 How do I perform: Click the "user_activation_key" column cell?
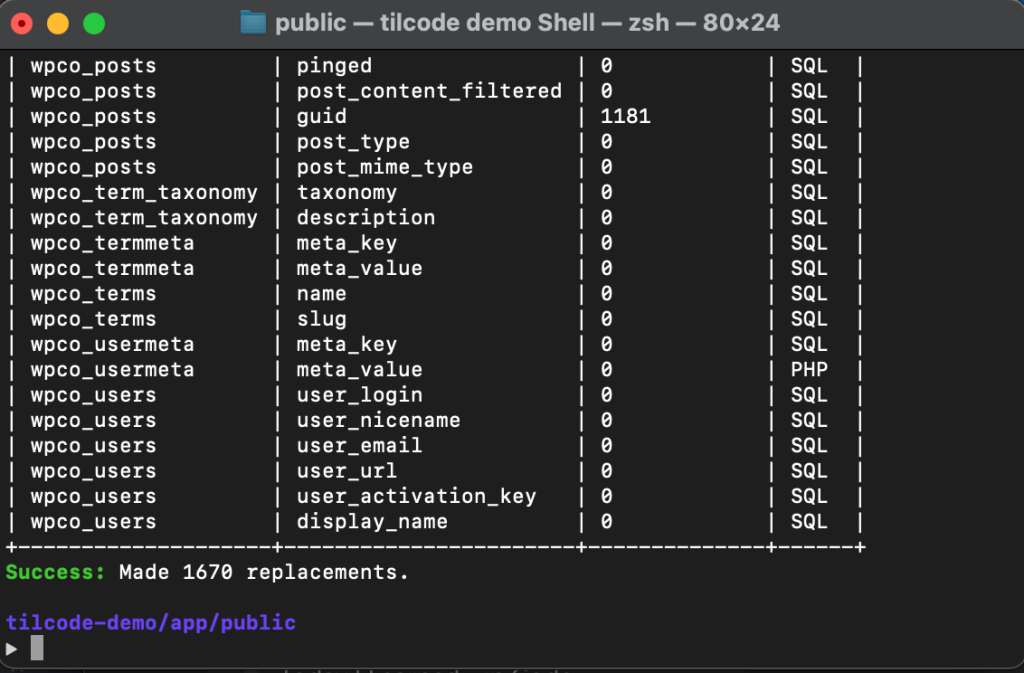[416, 496]
